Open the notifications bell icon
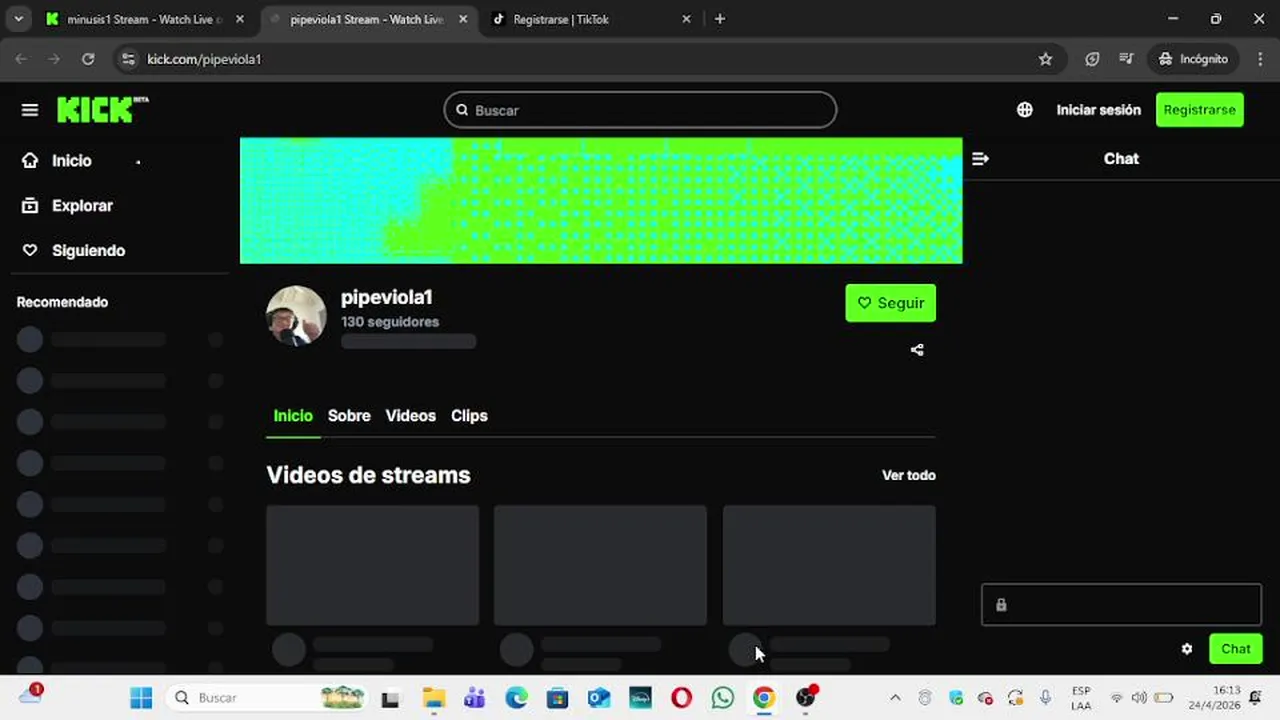 [x=1256, y=698]
